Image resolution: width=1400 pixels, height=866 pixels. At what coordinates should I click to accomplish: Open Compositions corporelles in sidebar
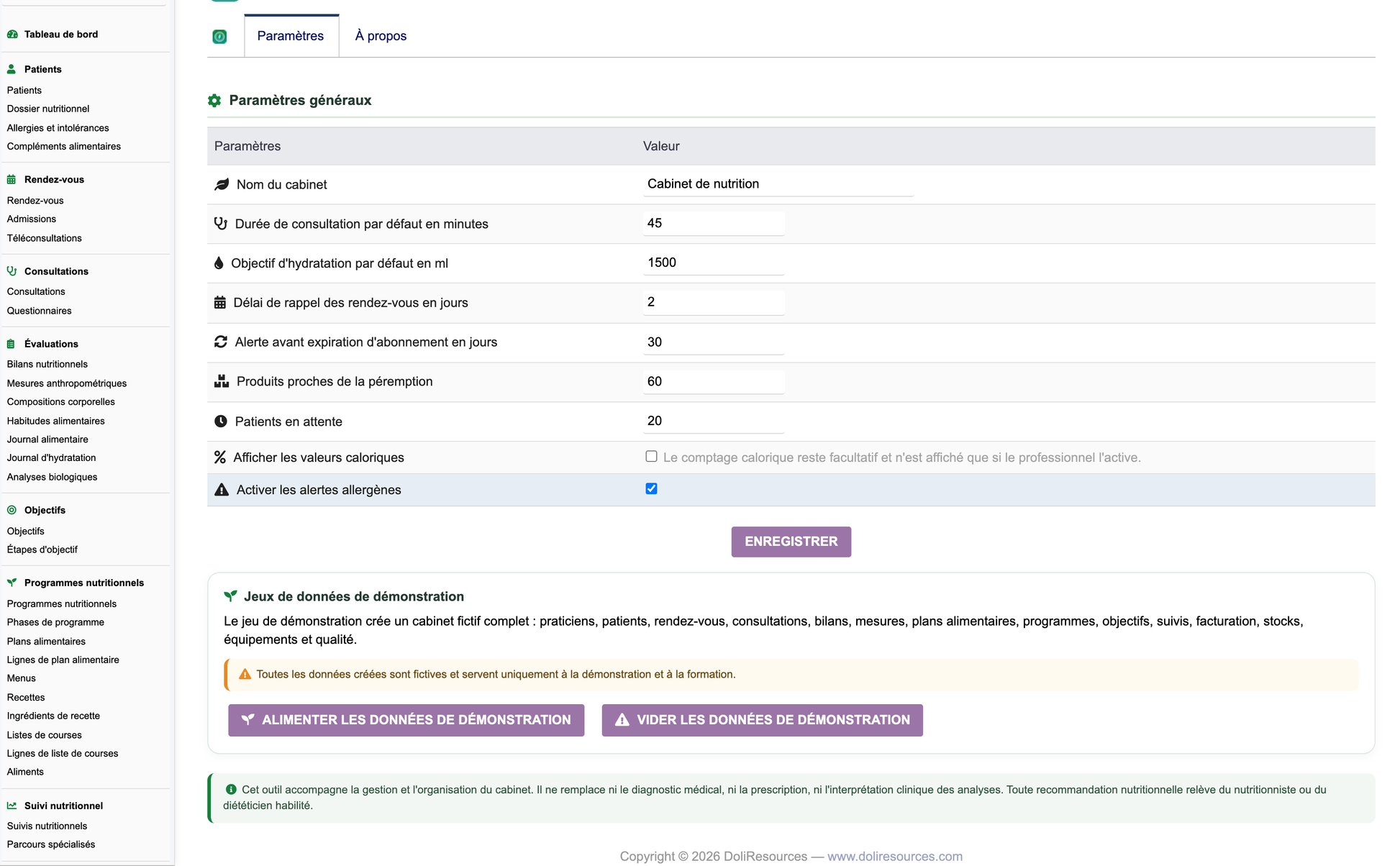(x=60, y=401)
